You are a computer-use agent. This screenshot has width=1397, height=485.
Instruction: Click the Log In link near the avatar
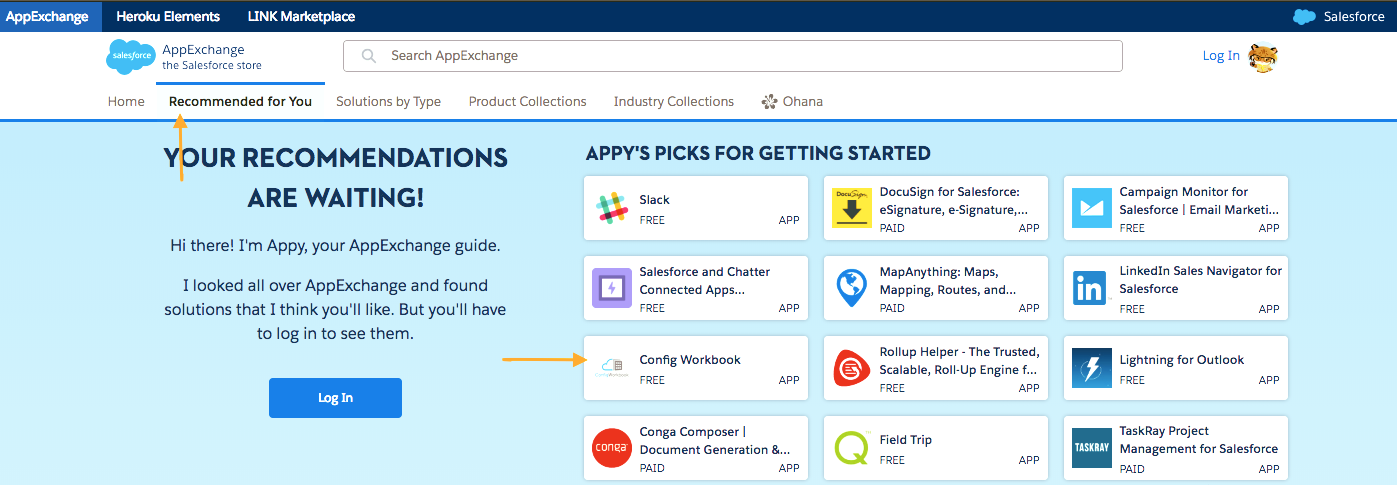[1221, 56]
